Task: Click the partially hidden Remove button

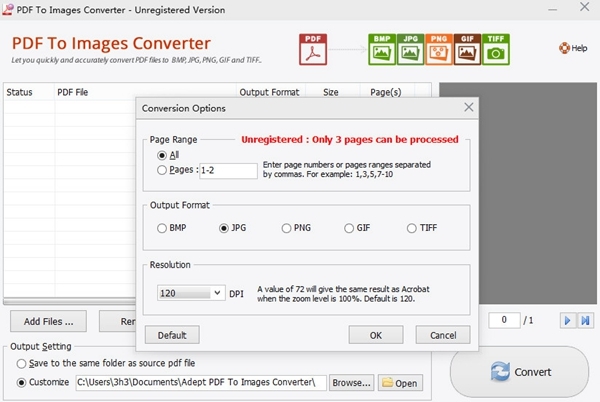Action: (117, 321)
